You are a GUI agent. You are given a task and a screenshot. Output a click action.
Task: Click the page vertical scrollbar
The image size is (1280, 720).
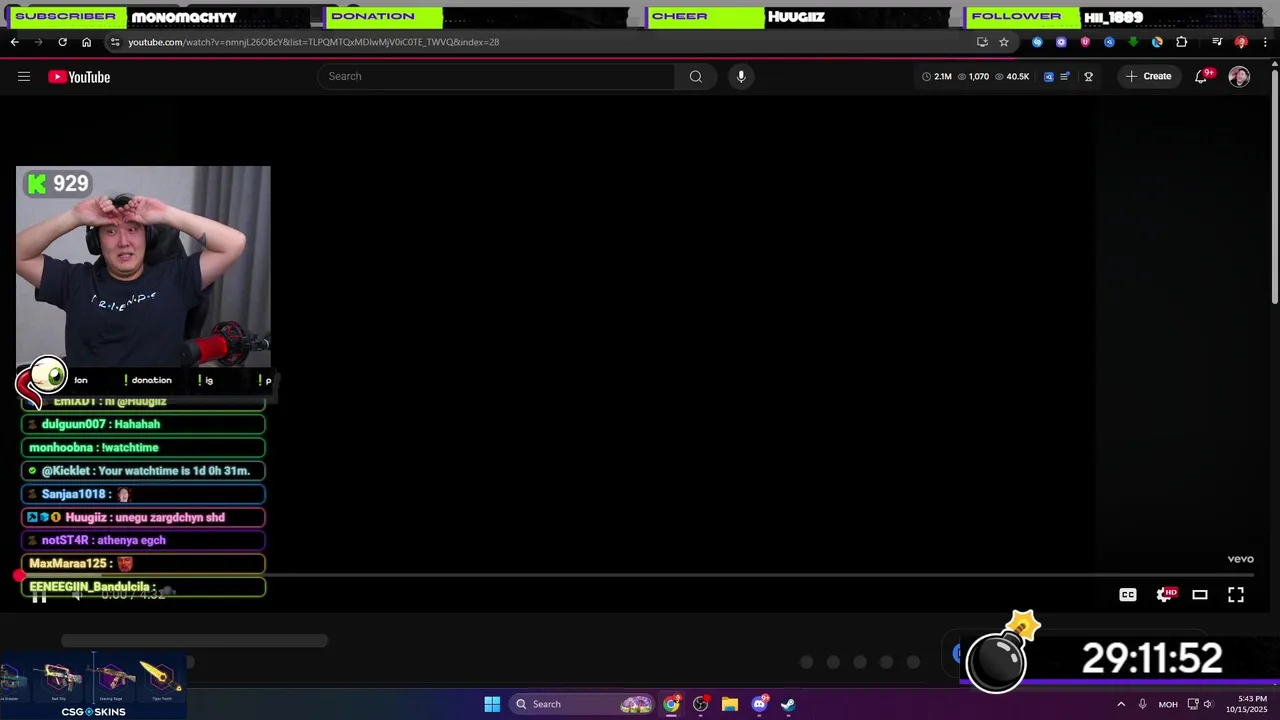coord(1274,185)
